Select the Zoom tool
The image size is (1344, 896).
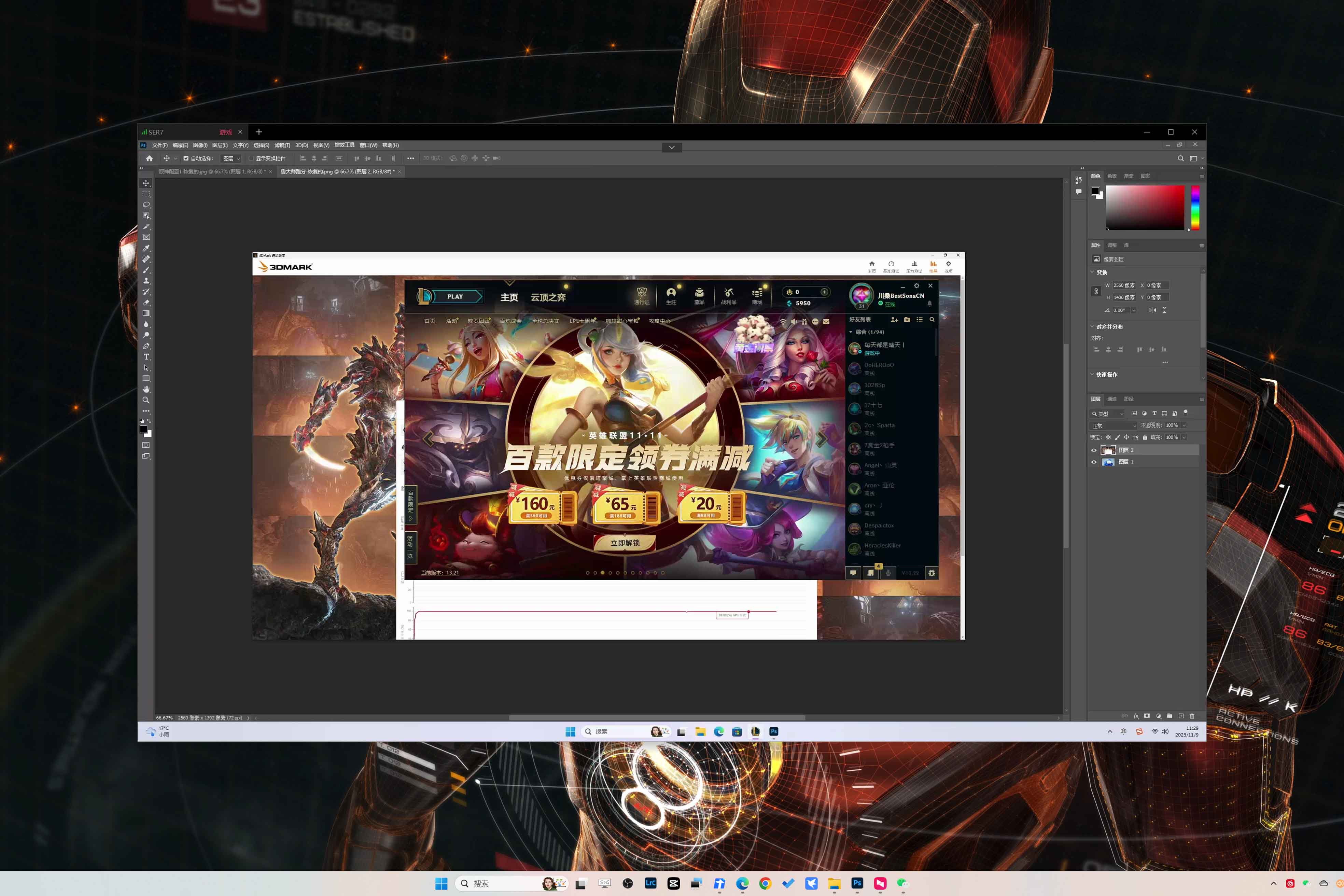click(x=146, y=400)
